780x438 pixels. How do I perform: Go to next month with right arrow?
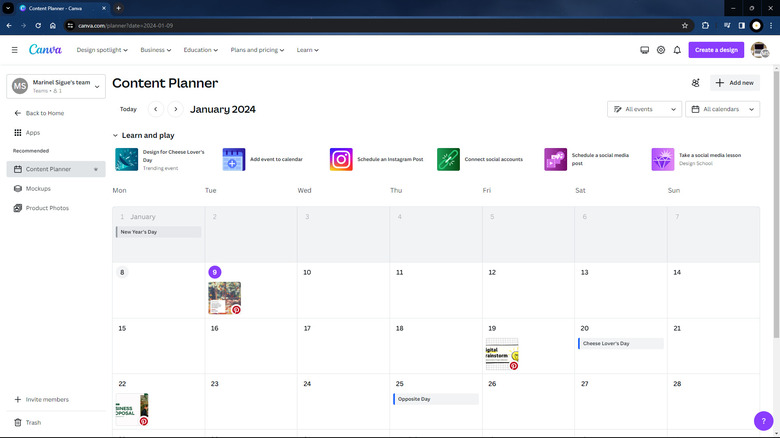point(176,109)
